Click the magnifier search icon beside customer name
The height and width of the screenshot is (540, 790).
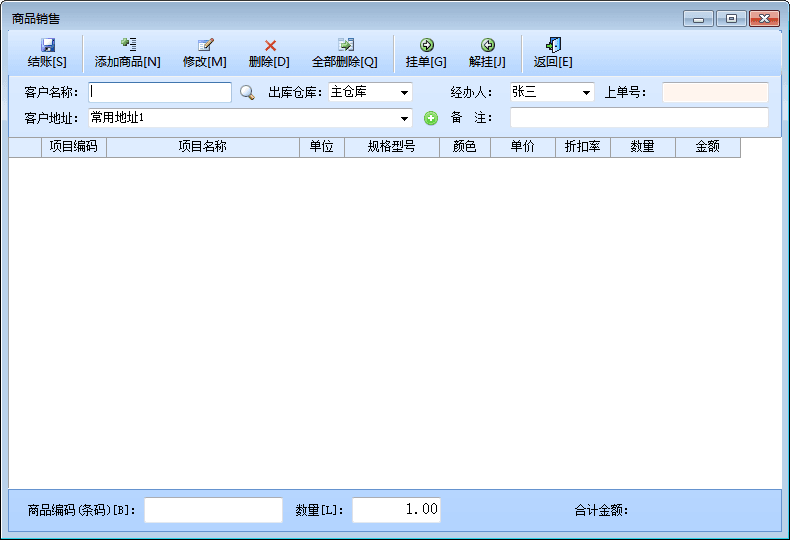coord(247,93)
